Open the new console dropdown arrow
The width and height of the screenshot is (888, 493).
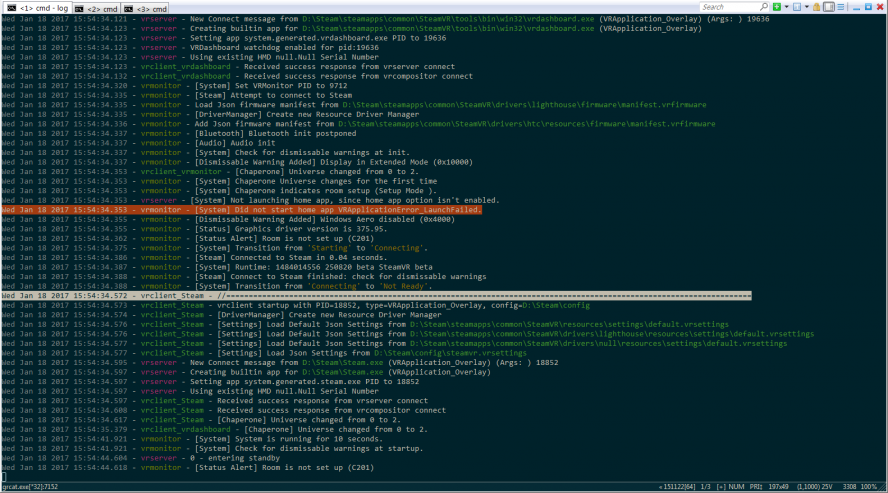(788, 7)
